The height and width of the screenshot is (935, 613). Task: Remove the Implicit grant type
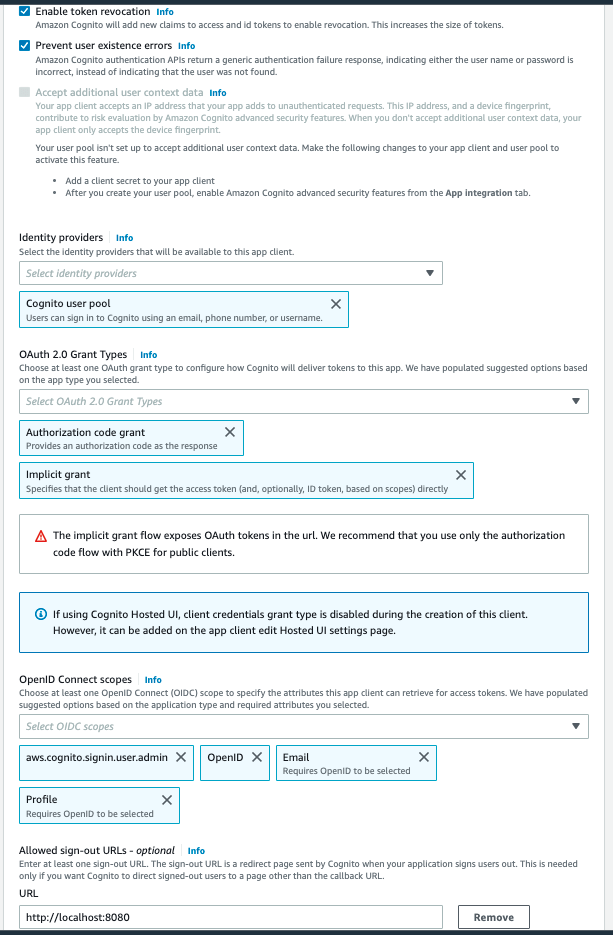point(460,474)
